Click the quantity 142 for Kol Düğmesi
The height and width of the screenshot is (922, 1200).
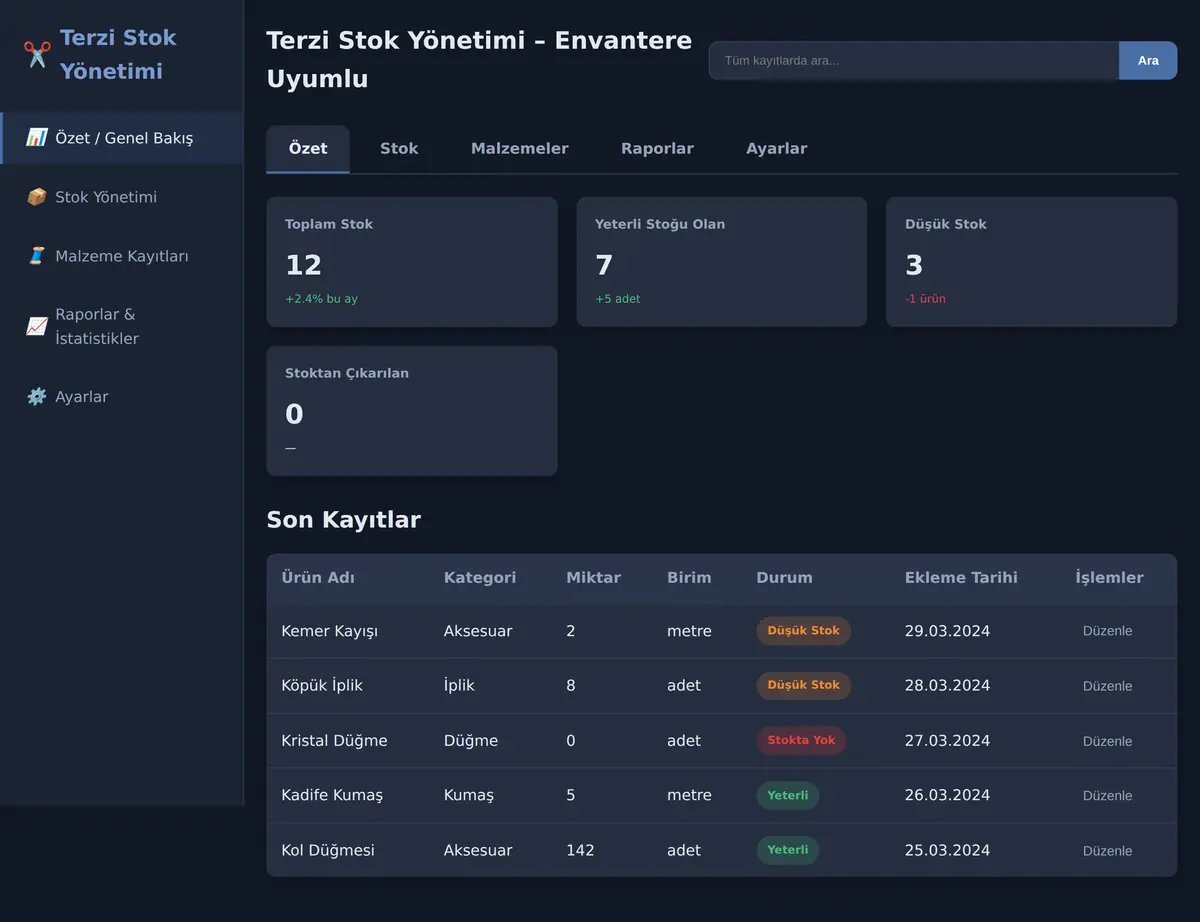[580, 851]
